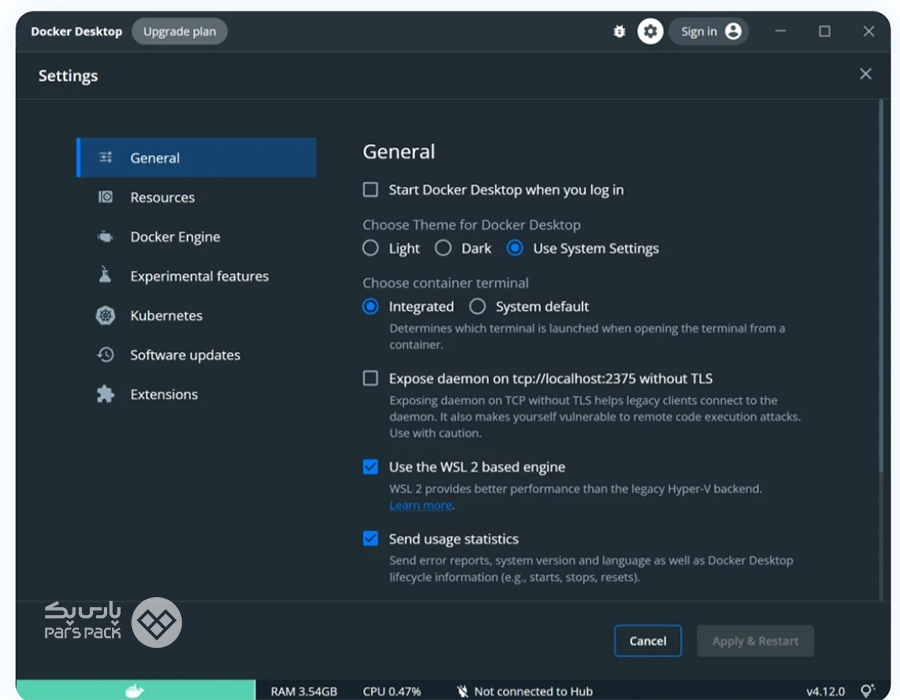Click the Extensions puzzle piece icon
Screen dimensions: 900x700
click(105, 394)
